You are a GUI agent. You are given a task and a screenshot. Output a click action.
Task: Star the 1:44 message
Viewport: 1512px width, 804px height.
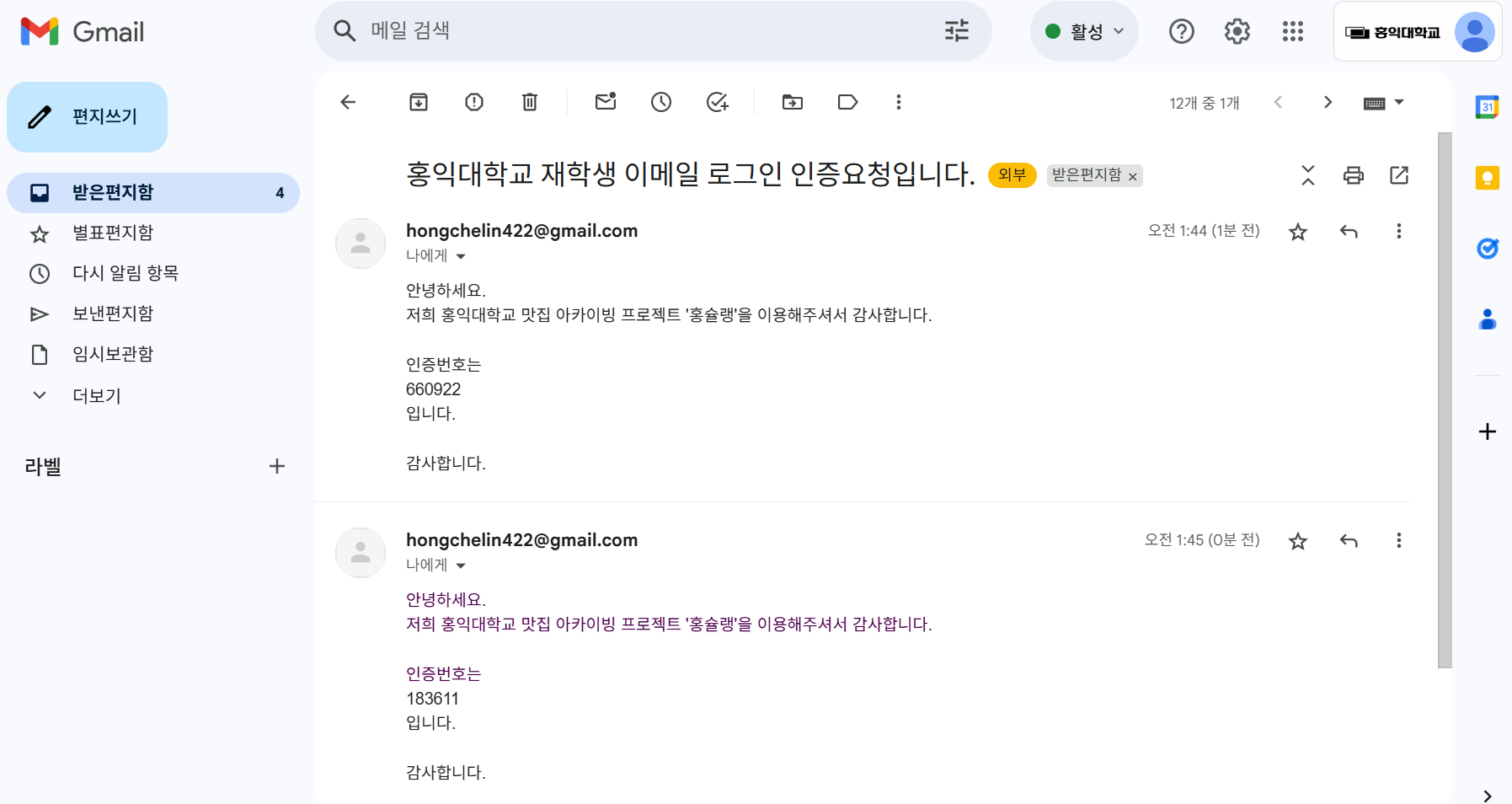[1298, 232]
